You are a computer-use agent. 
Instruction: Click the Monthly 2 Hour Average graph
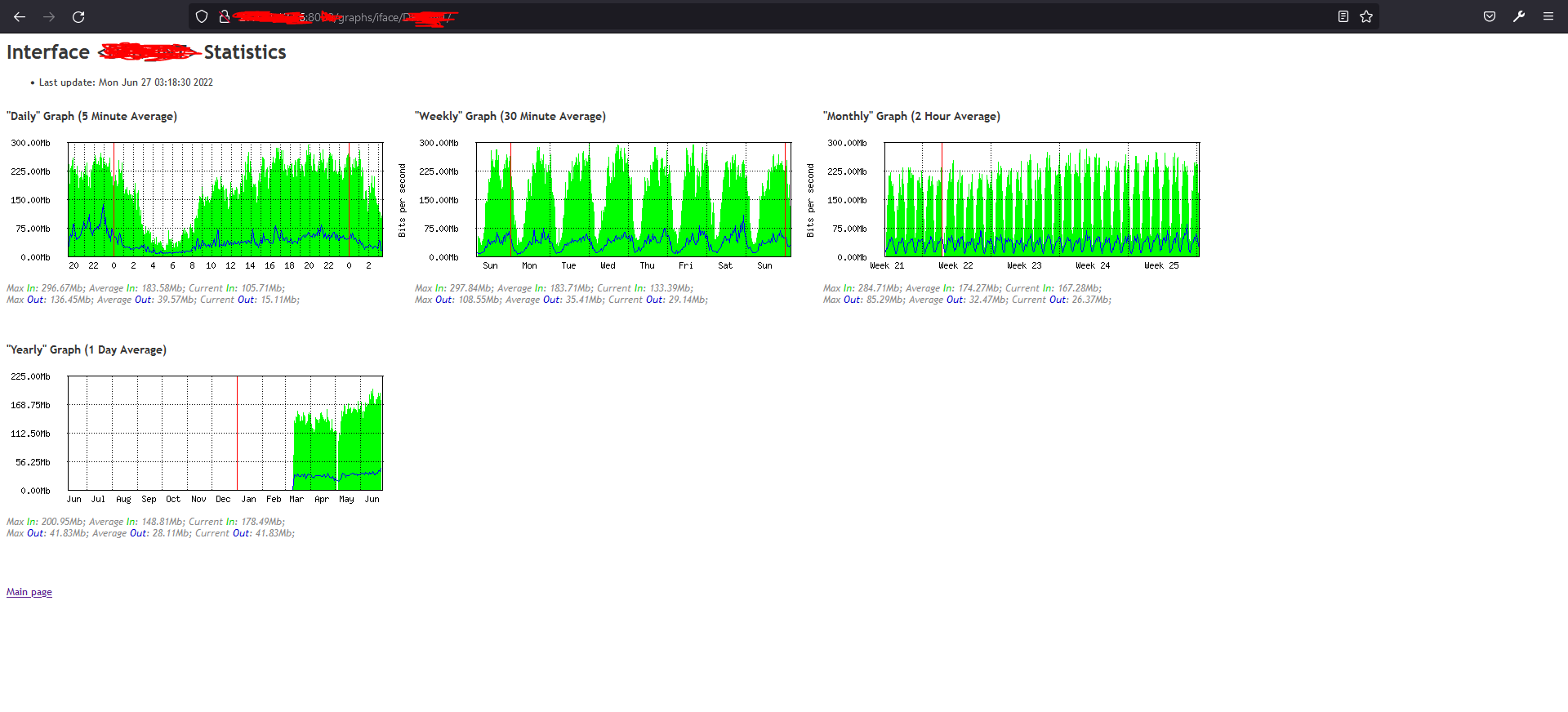[x=1011, y=204]
